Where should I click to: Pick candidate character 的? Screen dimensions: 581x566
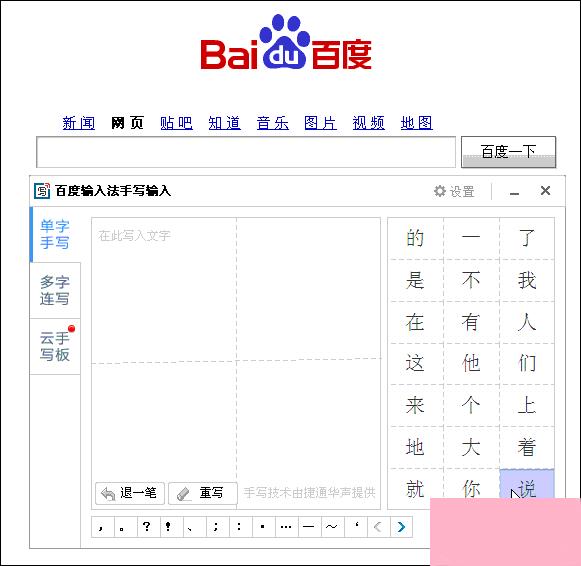[x=415, y=238]
